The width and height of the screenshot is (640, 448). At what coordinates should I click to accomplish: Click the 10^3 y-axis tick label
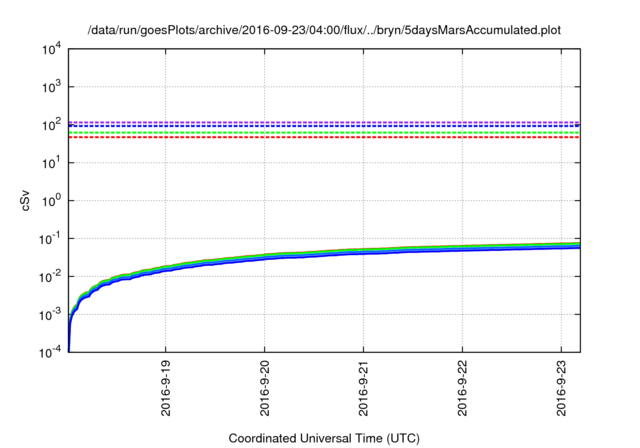click(51, 86)
